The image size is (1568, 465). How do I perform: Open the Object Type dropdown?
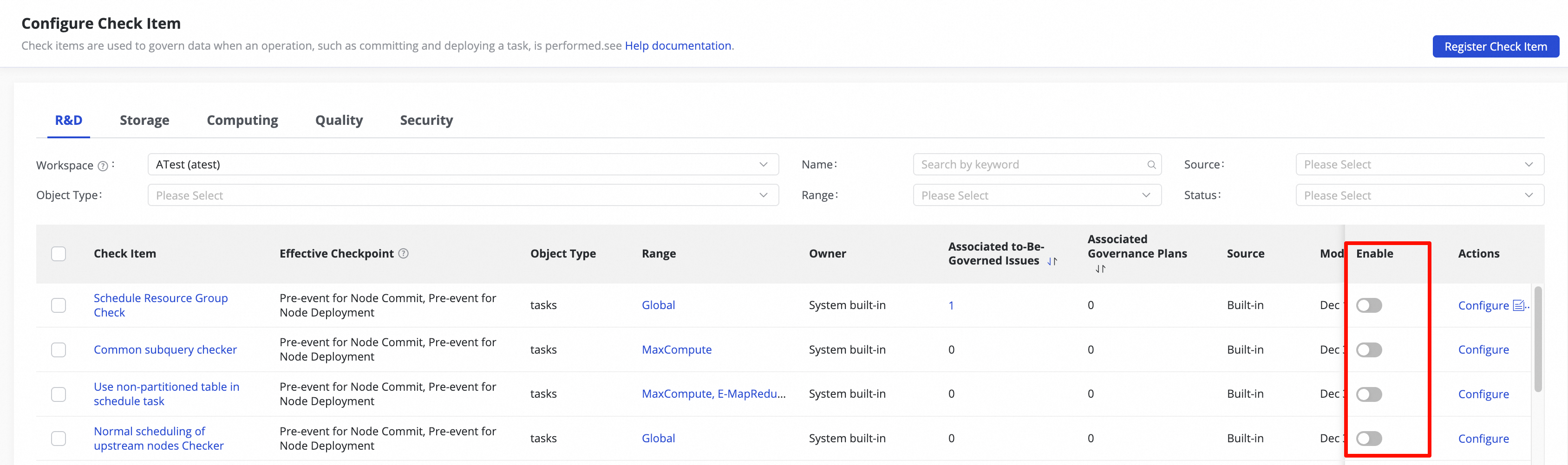click(x=463, y=195)
